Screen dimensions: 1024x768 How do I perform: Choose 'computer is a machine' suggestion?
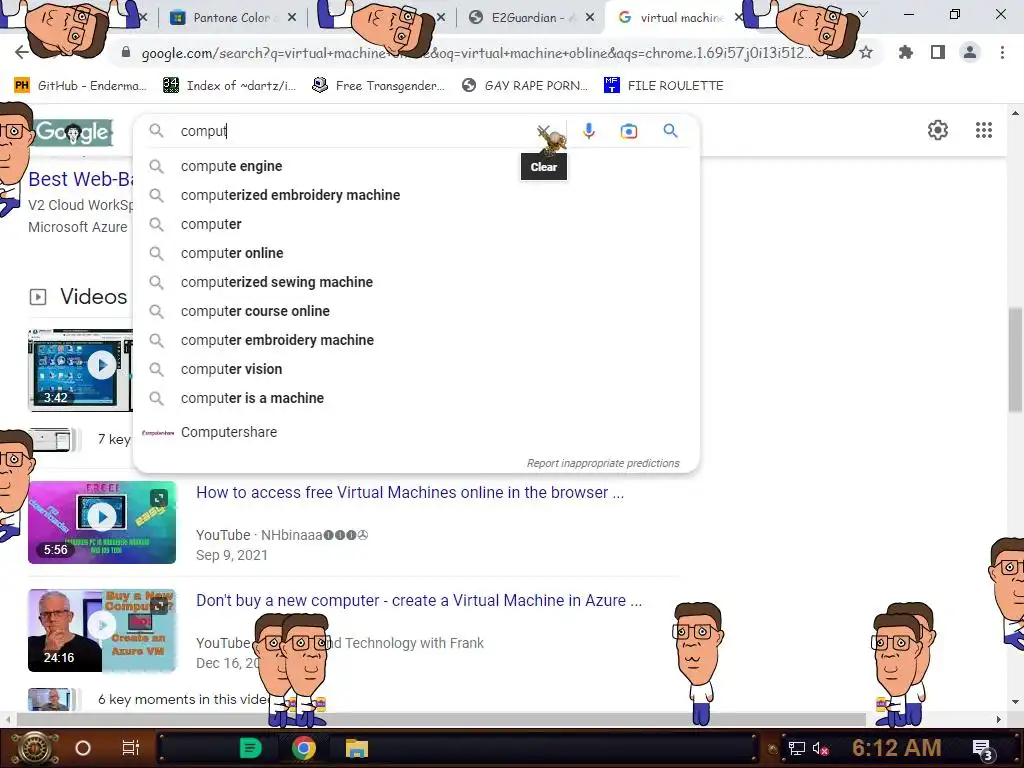click(x=416, y=398)
